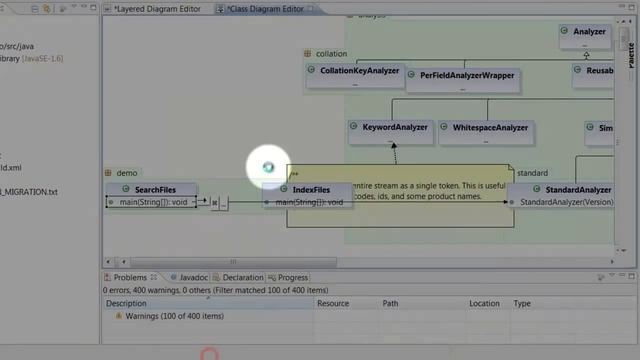Select the StandardAnalyzer(Version) constructor row
This screenshot has width=640, height=360.
coord(561,202)
